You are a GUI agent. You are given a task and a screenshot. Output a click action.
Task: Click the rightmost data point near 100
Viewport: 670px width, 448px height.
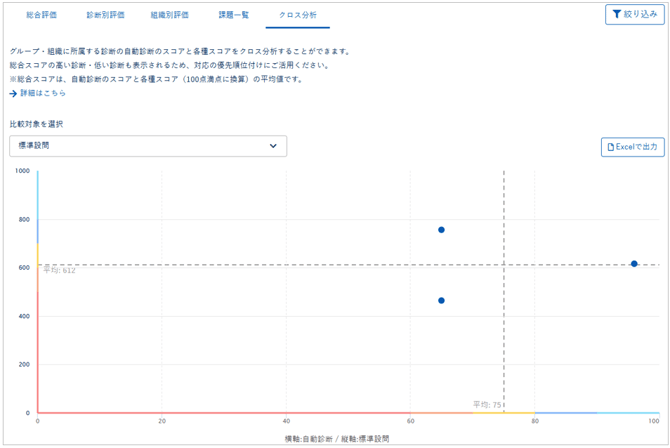[634, 264]
